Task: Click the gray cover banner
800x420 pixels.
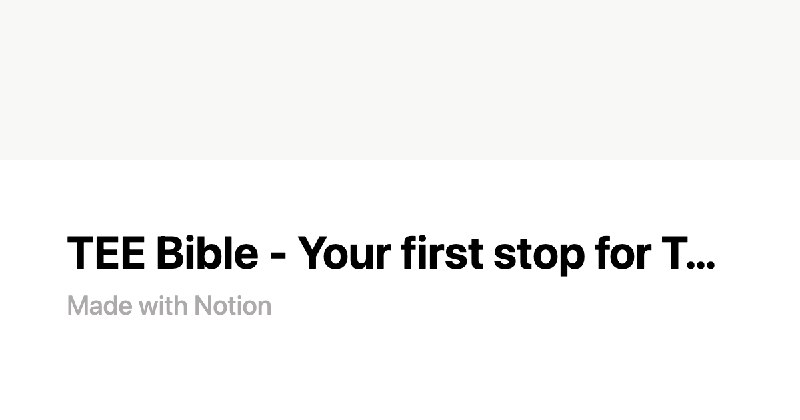Action: [400, 80]
